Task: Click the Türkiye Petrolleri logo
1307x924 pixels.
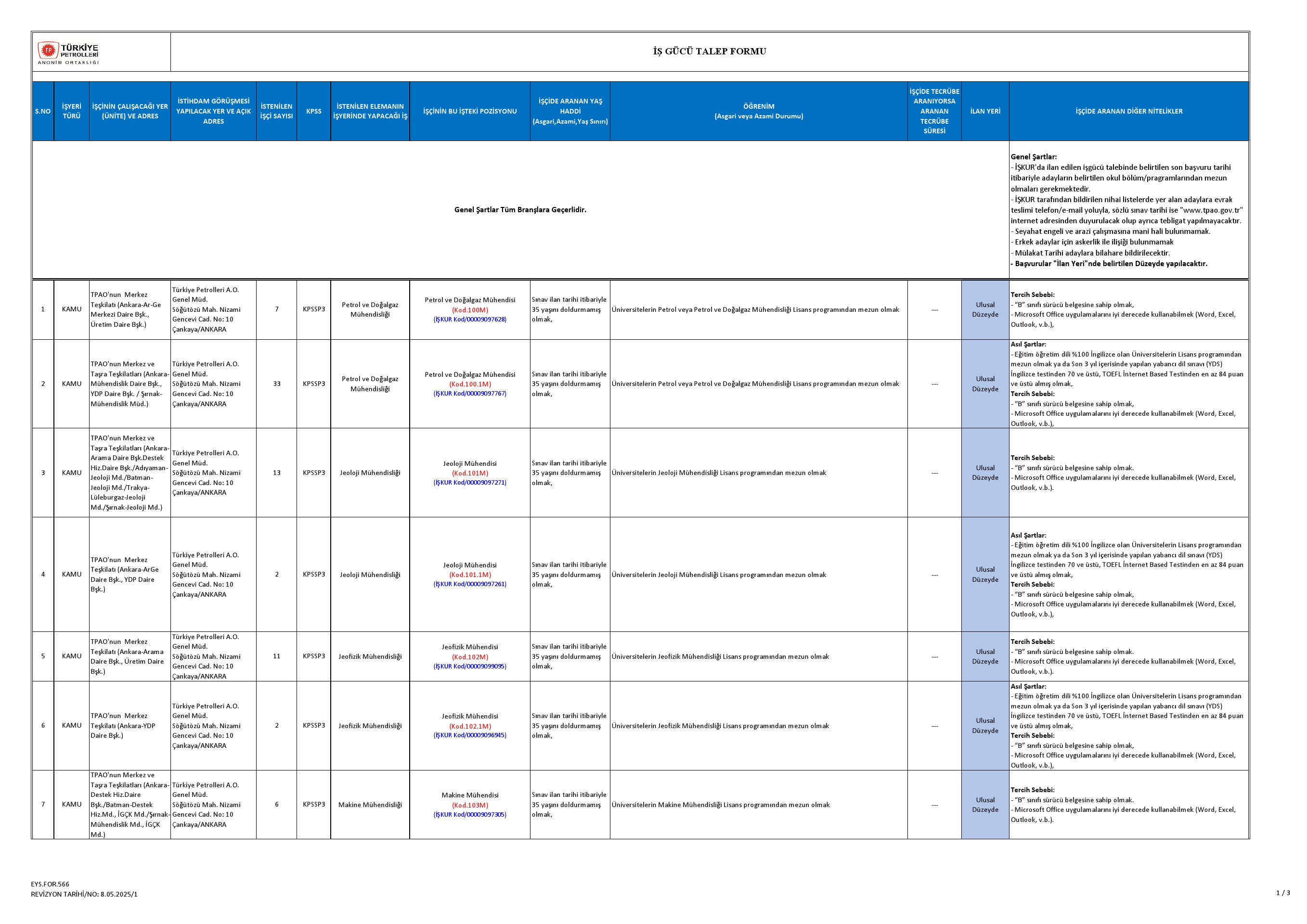Action: pos(68,52)
